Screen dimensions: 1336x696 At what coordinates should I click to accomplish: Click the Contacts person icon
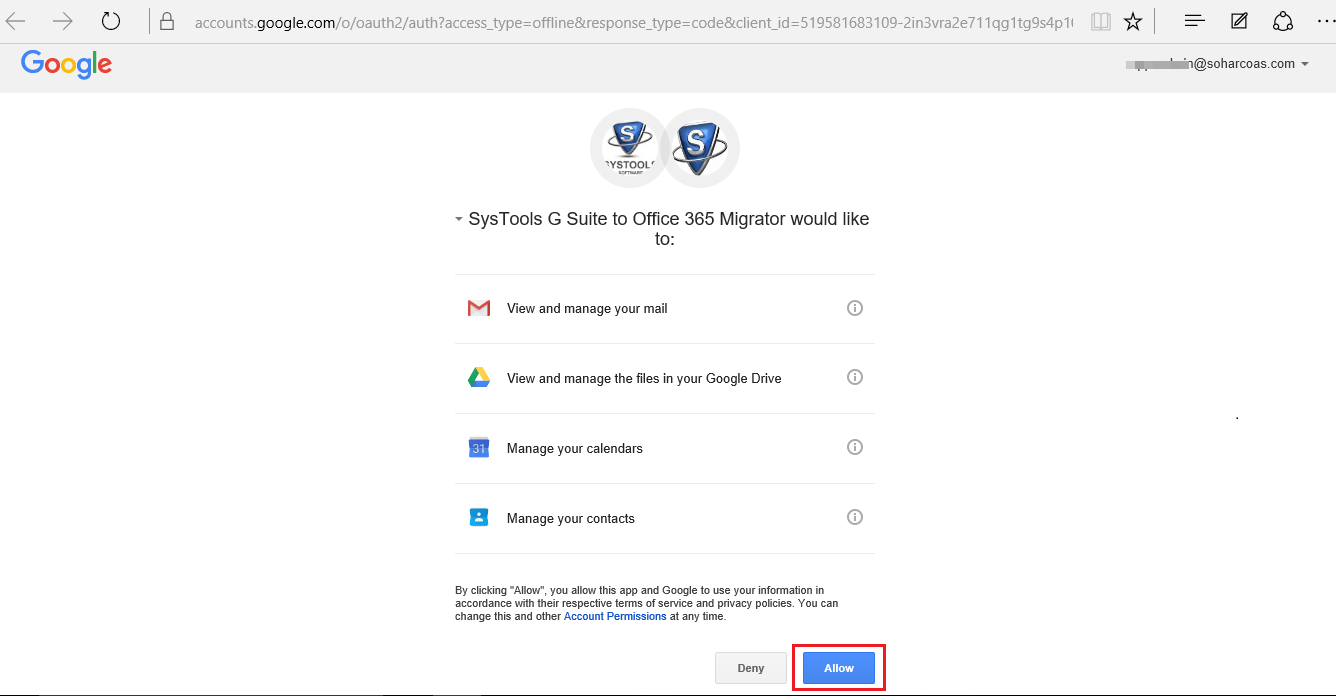479,518
